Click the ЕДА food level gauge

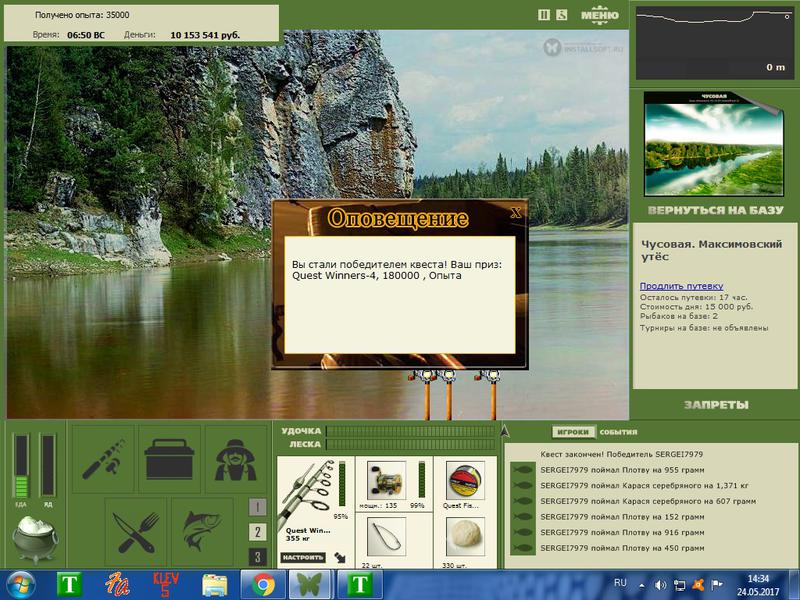click(x=21, y=465)
